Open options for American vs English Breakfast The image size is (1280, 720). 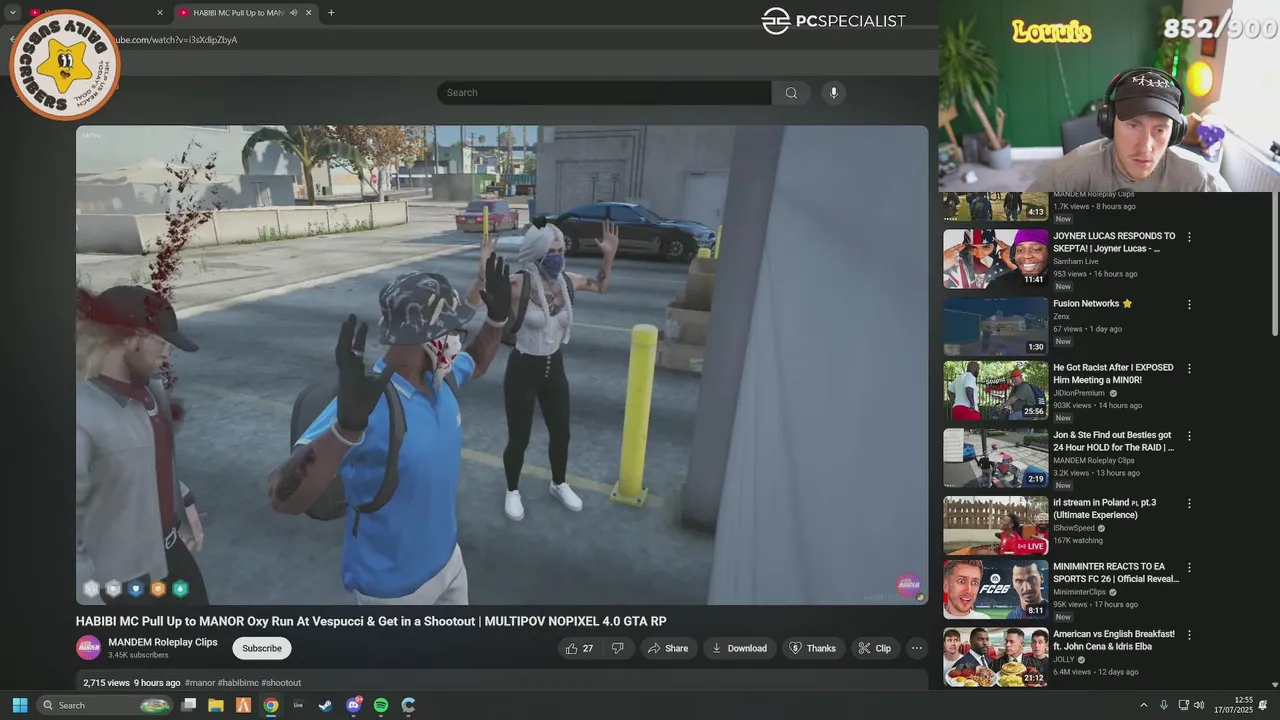point(1189,635)
